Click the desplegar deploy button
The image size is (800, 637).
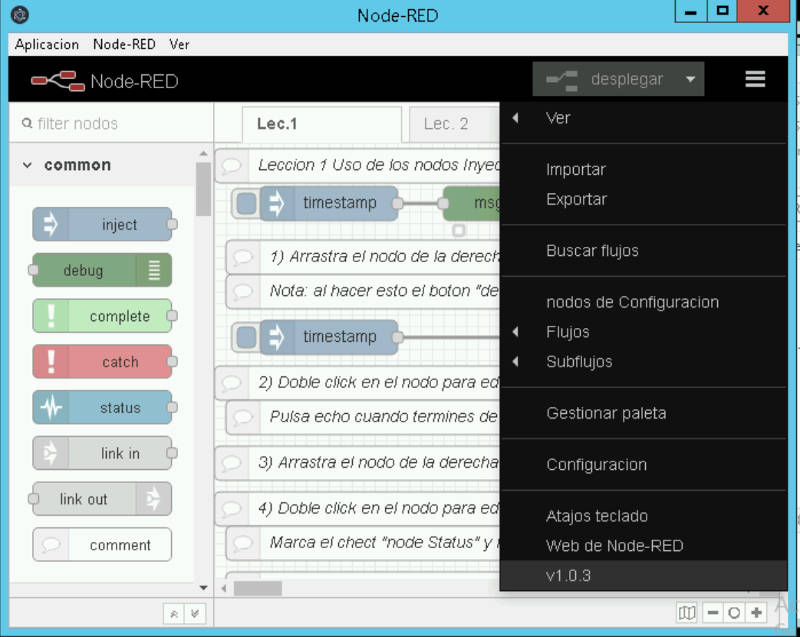tap(606, 79)
